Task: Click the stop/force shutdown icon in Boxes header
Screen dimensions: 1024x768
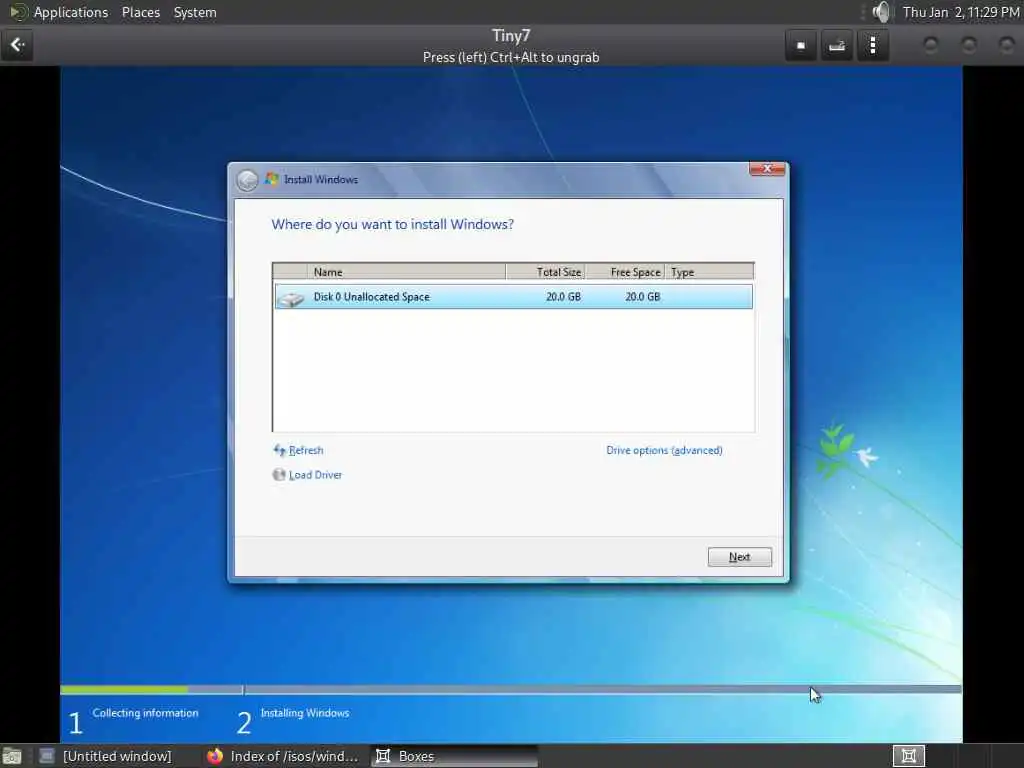Action: [801, 45]
